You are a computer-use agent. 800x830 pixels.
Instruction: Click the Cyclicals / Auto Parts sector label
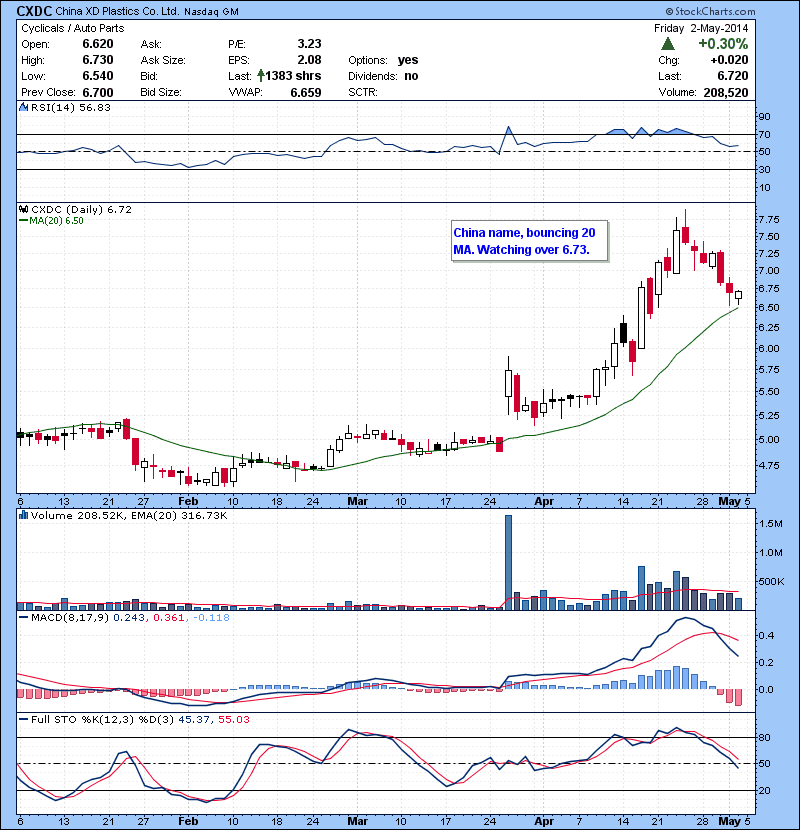tap(73, 28)
